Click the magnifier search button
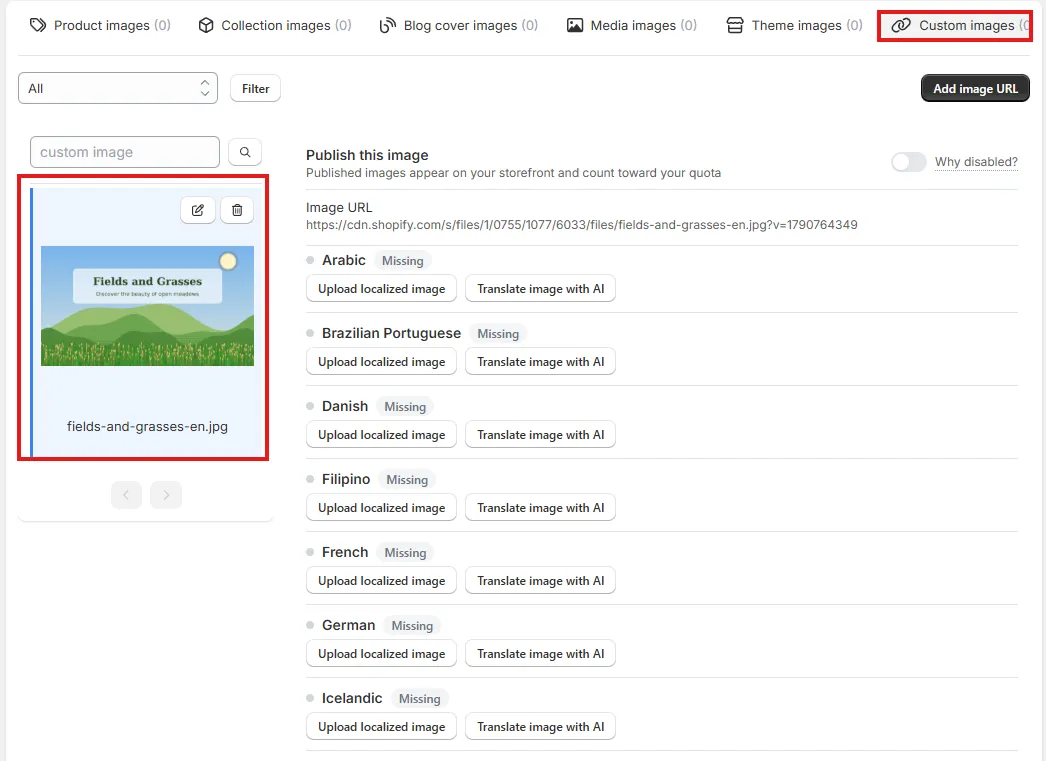This screenshot has width=1046, height=761. click(245, 152)
